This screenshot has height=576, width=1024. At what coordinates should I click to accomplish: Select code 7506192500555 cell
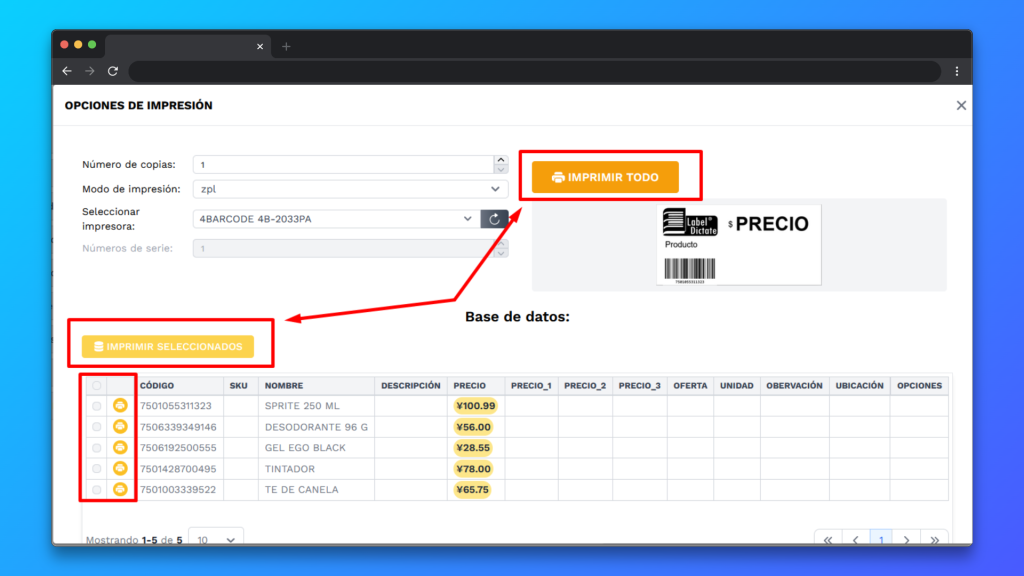[178, 447]
